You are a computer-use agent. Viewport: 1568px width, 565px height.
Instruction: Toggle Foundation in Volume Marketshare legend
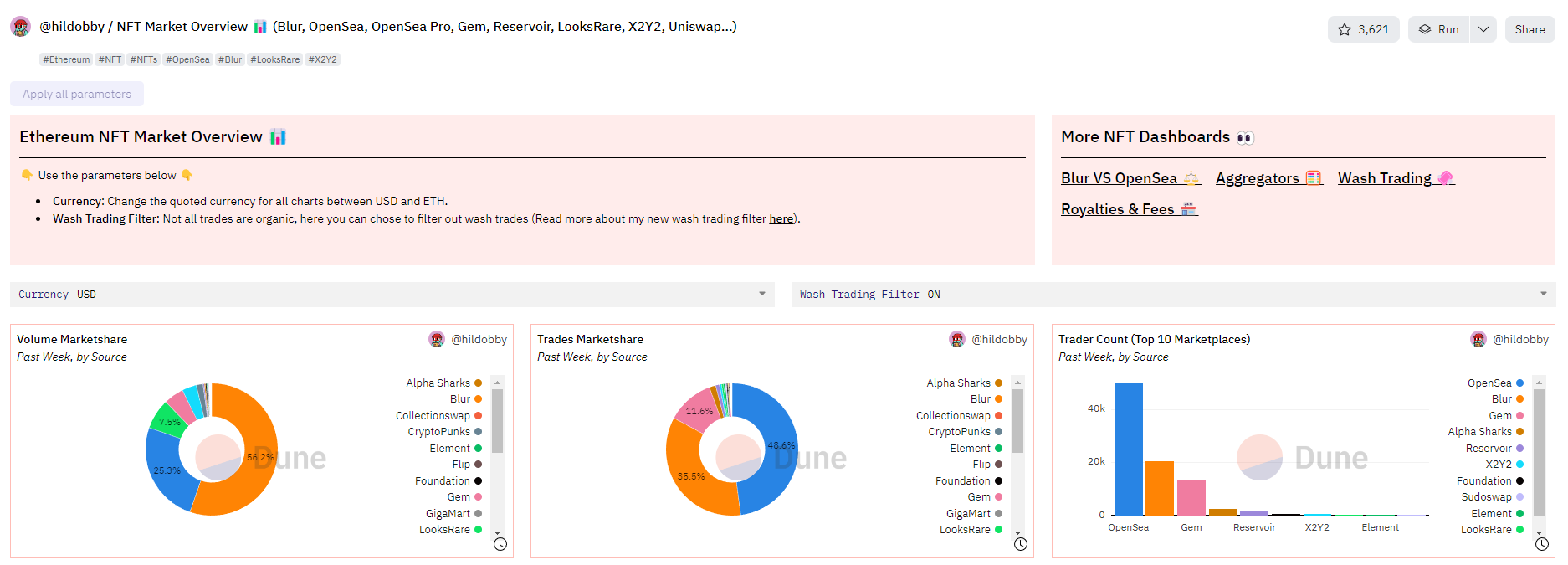tap(448, 481)
